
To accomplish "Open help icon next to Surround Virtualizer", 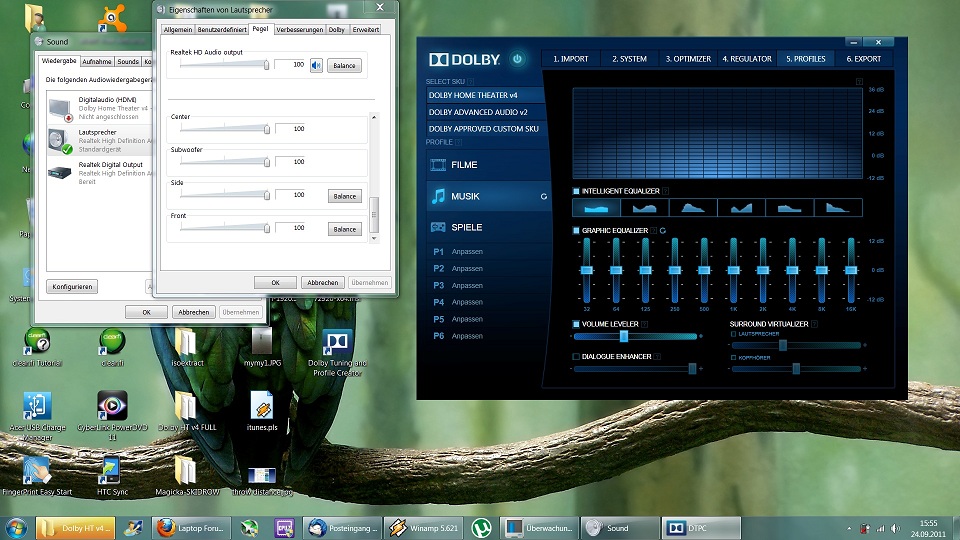I will pyautogui.click(x=814, y=324).
